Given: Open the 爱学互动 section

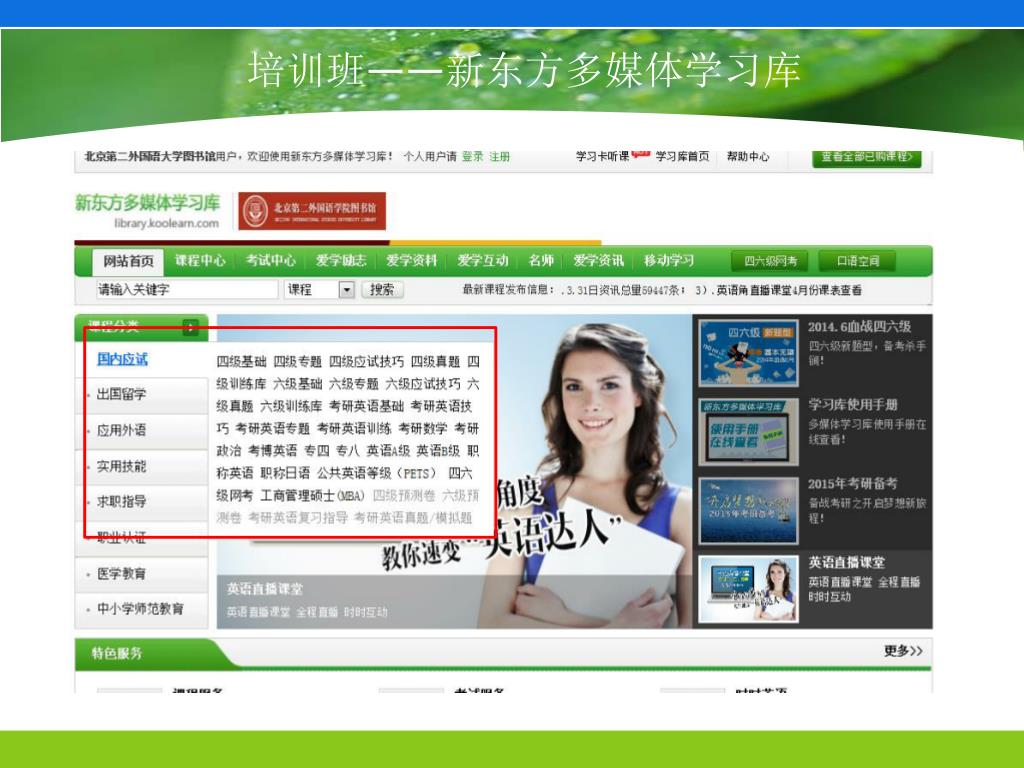Looking at the screenshot, I should (483, 261).
